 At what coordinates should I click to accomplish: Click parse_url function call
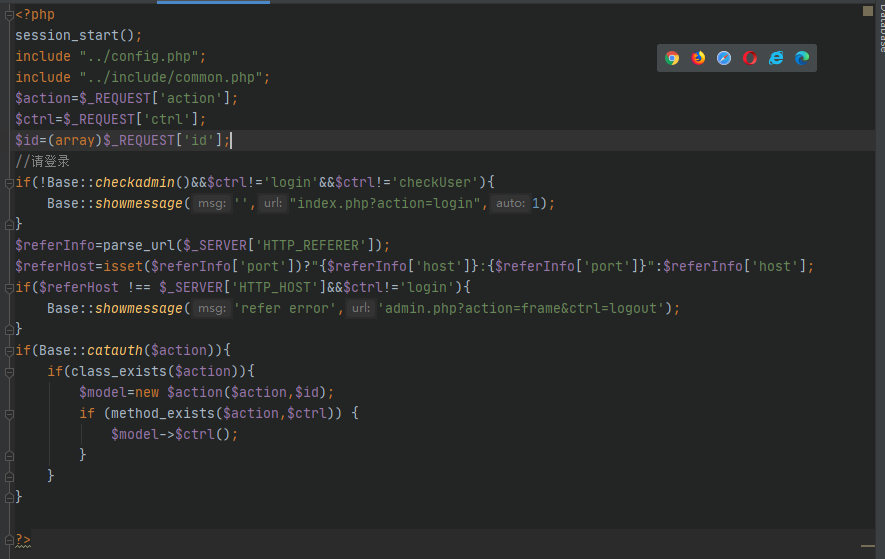click(139, 246)
